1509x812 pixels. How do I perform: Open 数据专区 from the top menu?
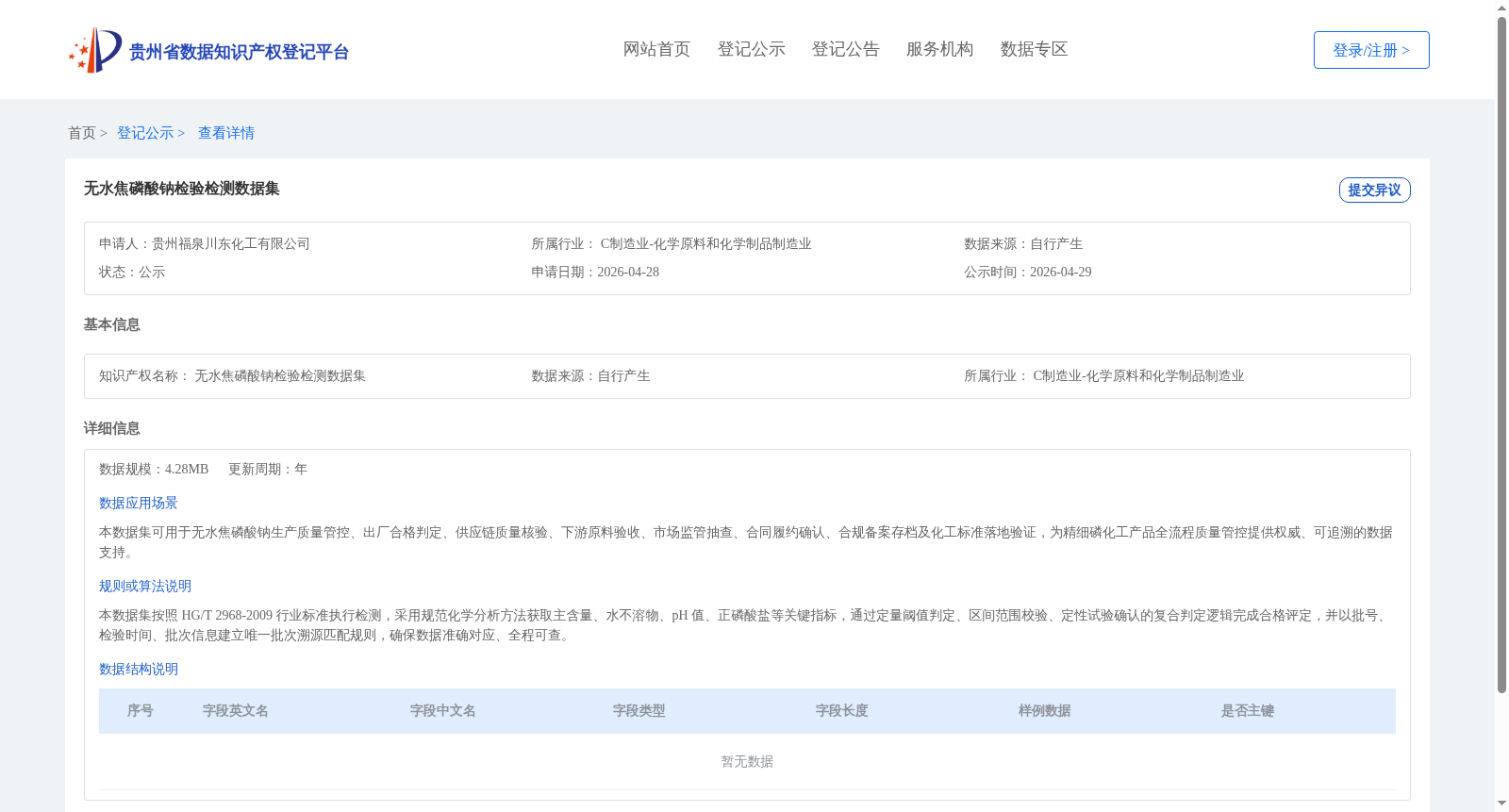tap(1034, 49)
